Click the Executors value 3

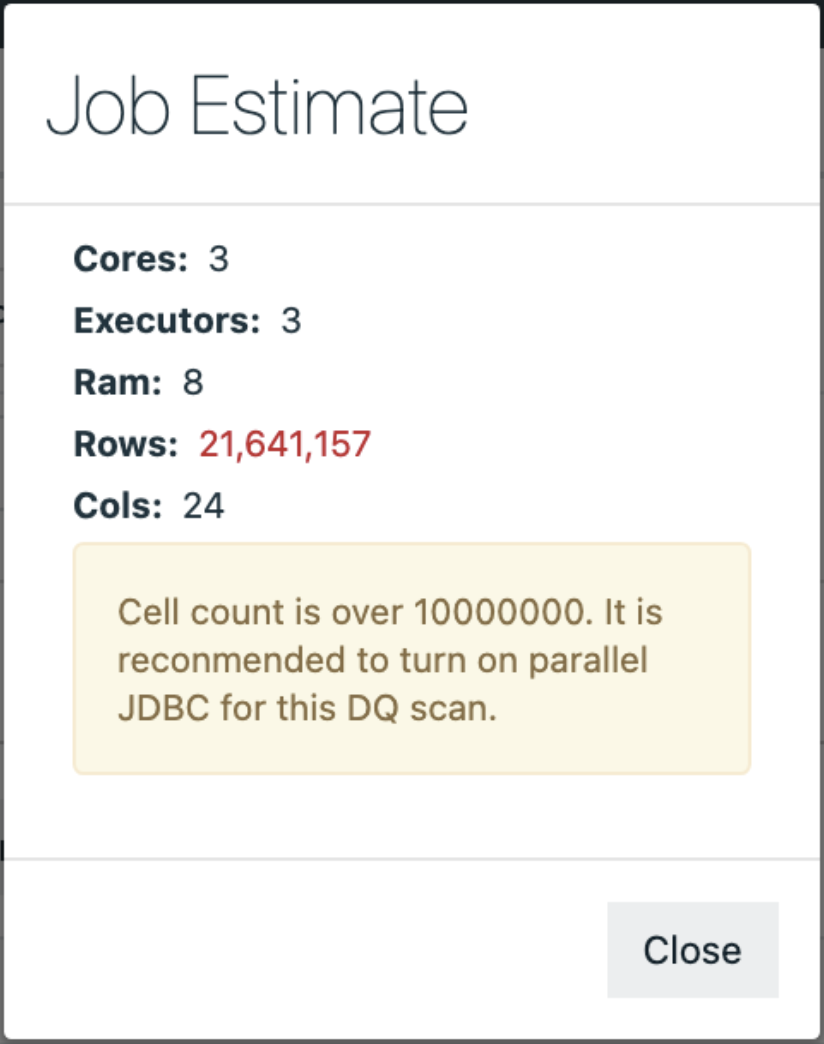pos(291,321)
